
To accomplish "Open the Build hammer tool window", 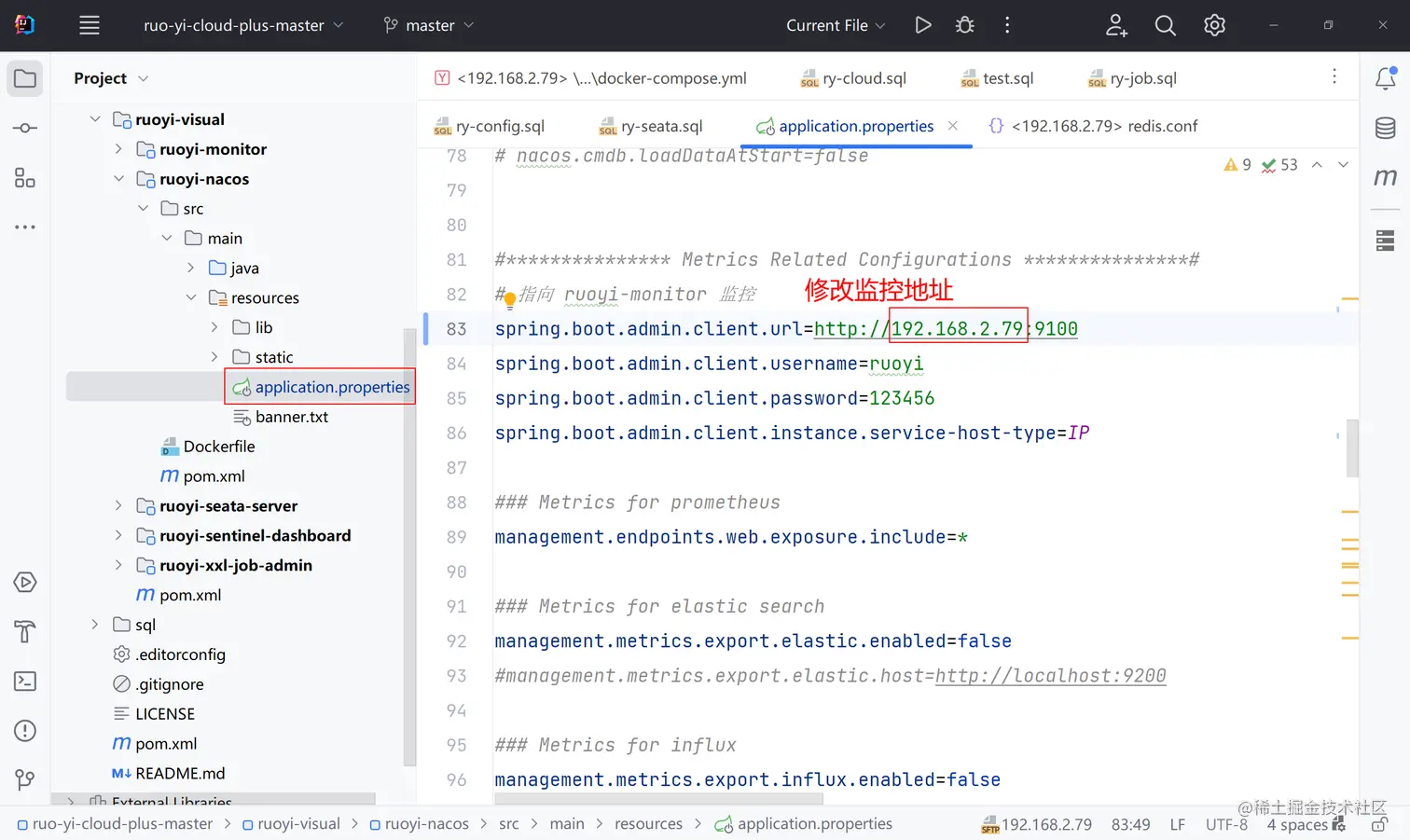I will (x=25, y=632).
